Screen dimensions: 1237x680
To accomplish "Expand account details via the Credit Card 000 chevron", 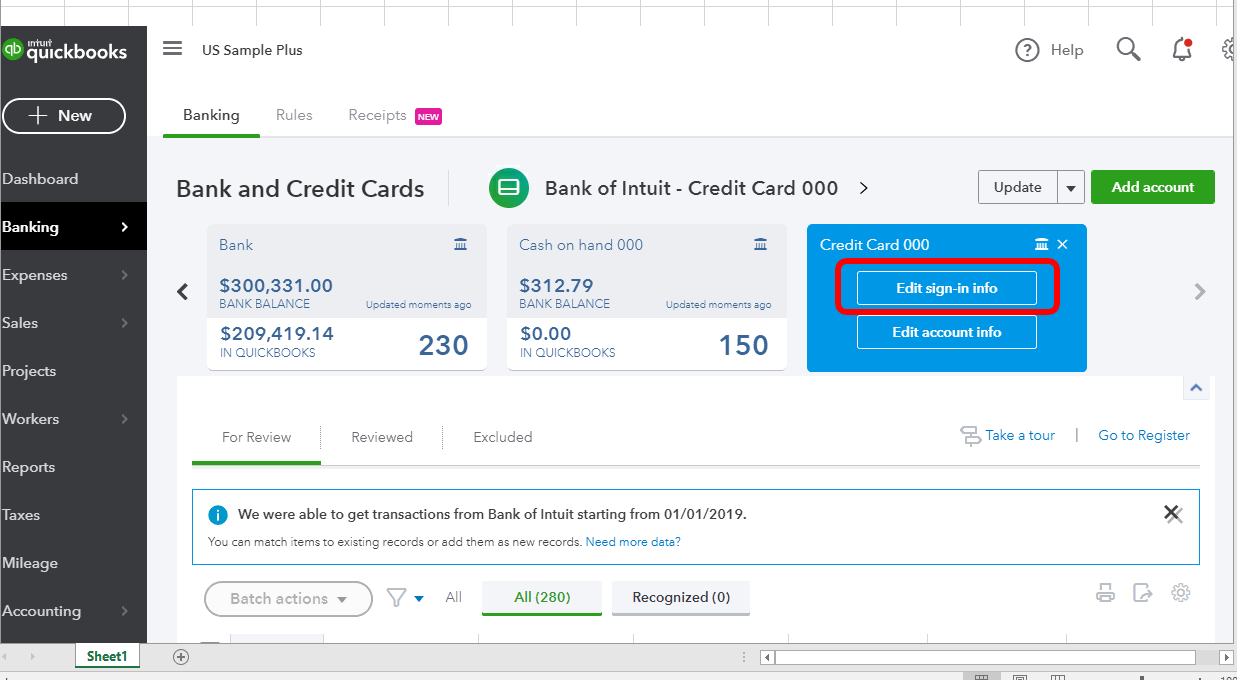I will pyautogui.click(x=863, y=187).
